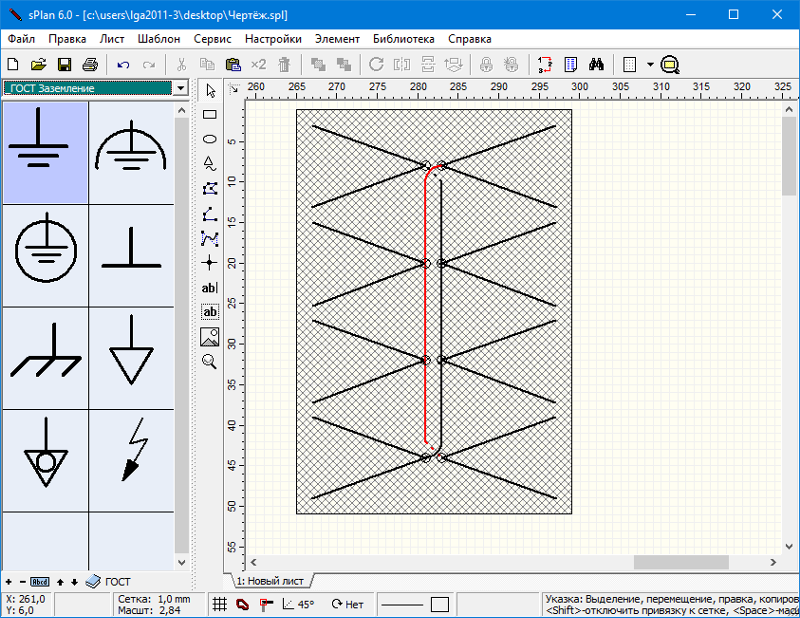
Task: Click the Cut scissors icon
Action: (181, 65)
